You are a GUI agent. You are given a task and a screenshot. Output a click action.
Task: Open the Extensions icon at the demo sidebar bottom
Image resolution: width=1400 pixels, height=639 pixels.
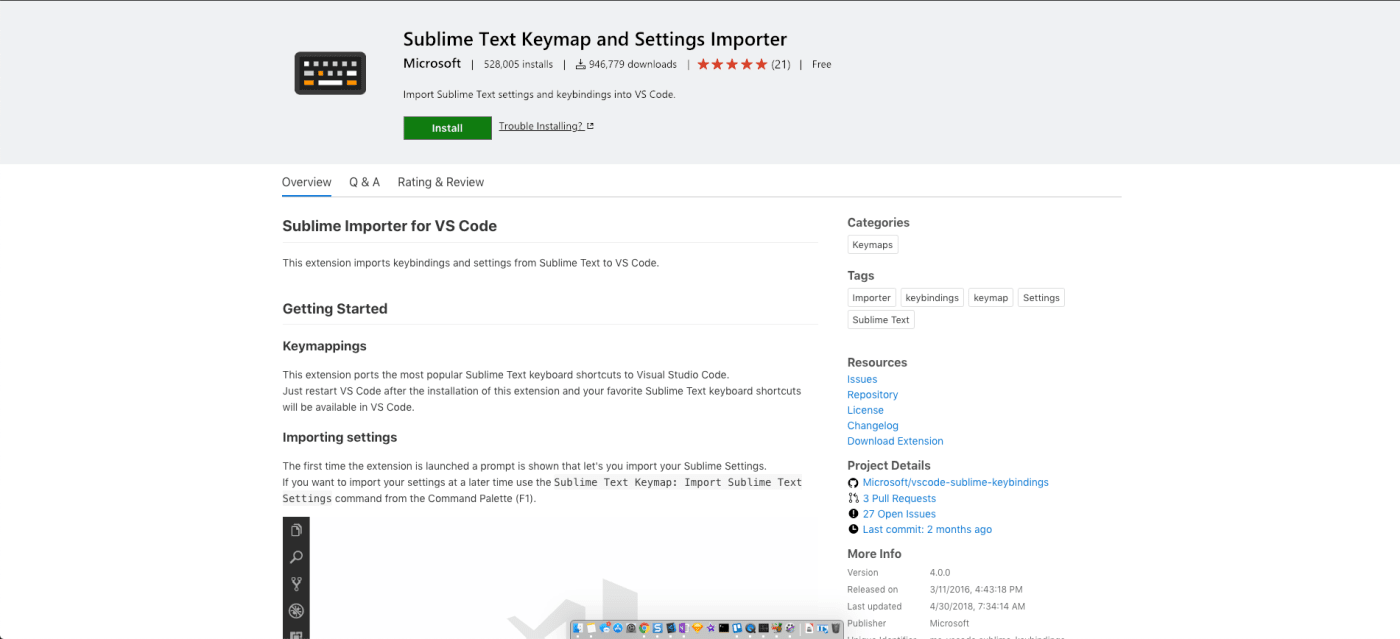pyautogui.click(x=296, y=634)
